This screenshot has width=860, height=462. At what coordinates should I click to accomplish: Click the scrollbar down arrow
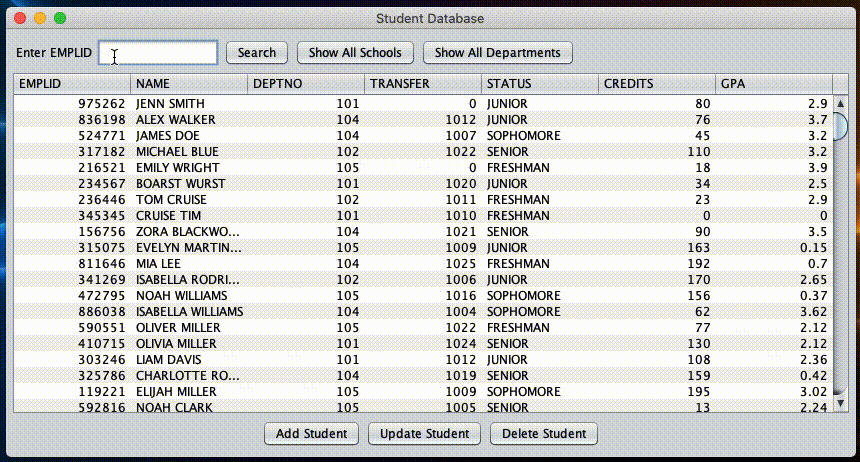click(x=840, y=403)
